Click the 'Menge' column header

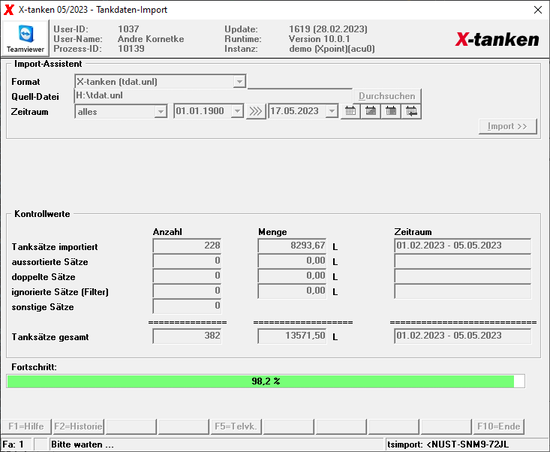(x=273, y=232)
